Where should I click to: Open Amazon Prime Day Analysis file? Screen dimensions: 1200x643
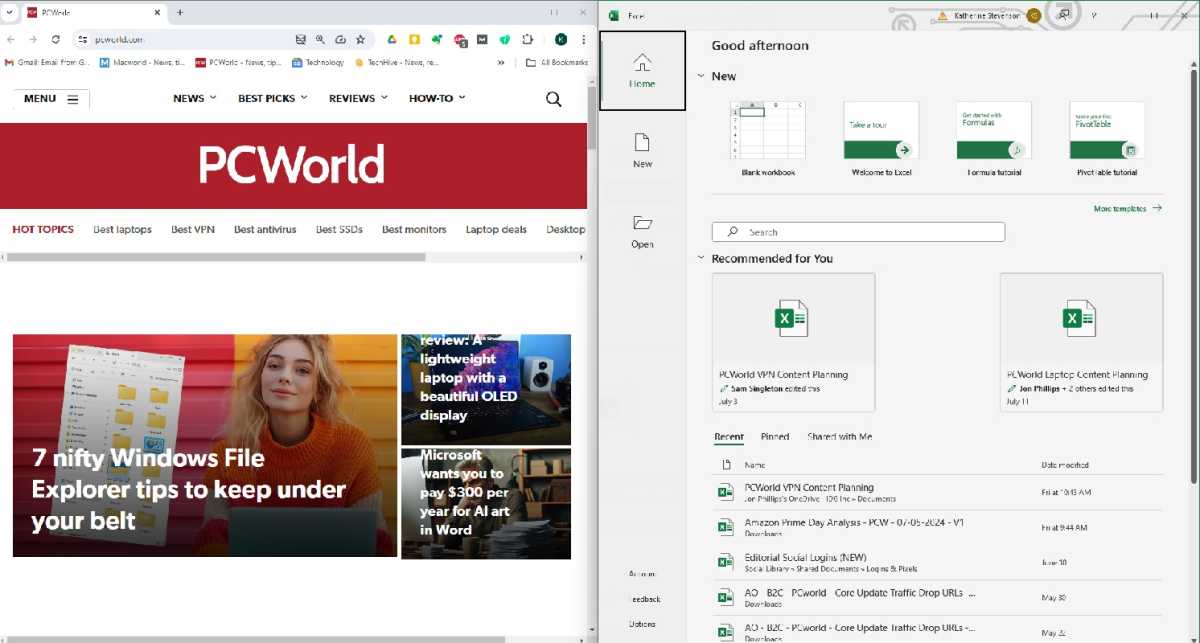tap(937, 527)
